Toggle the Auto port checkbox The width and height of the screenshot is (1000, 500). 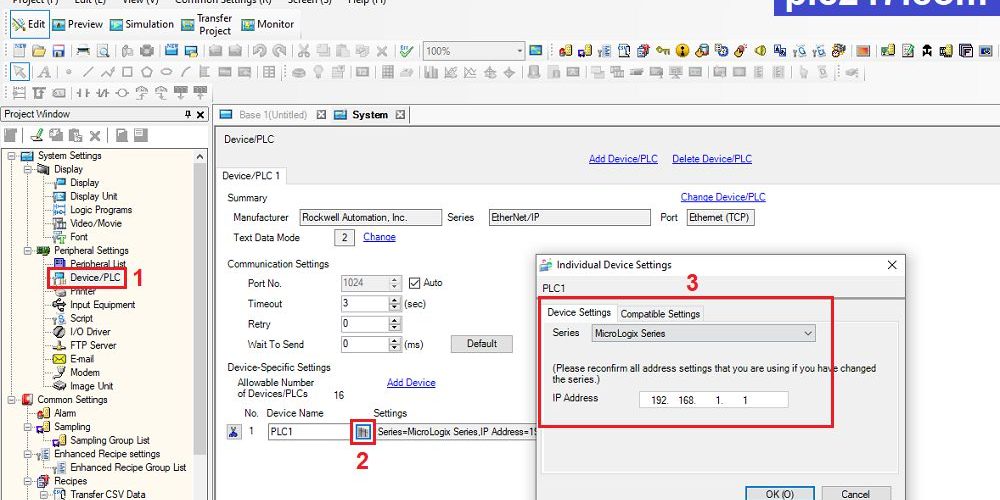(415, 283)
